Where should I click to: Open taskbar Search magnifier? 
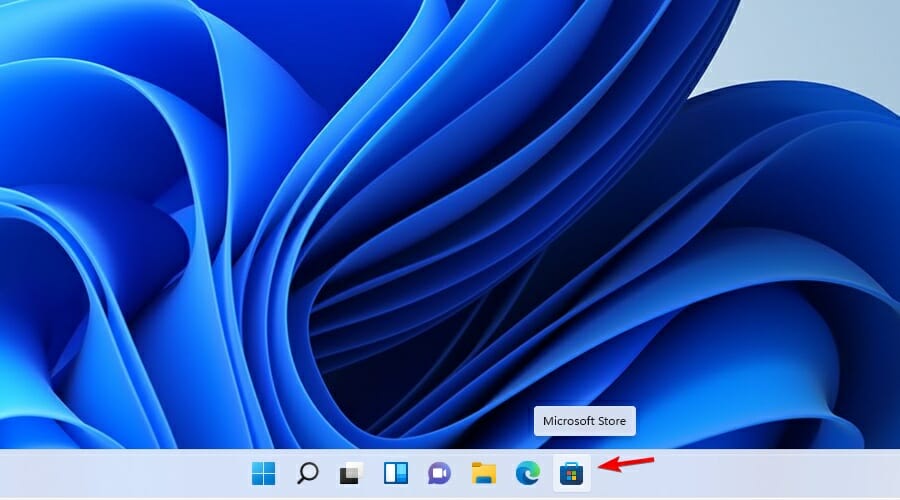(307, 474)
